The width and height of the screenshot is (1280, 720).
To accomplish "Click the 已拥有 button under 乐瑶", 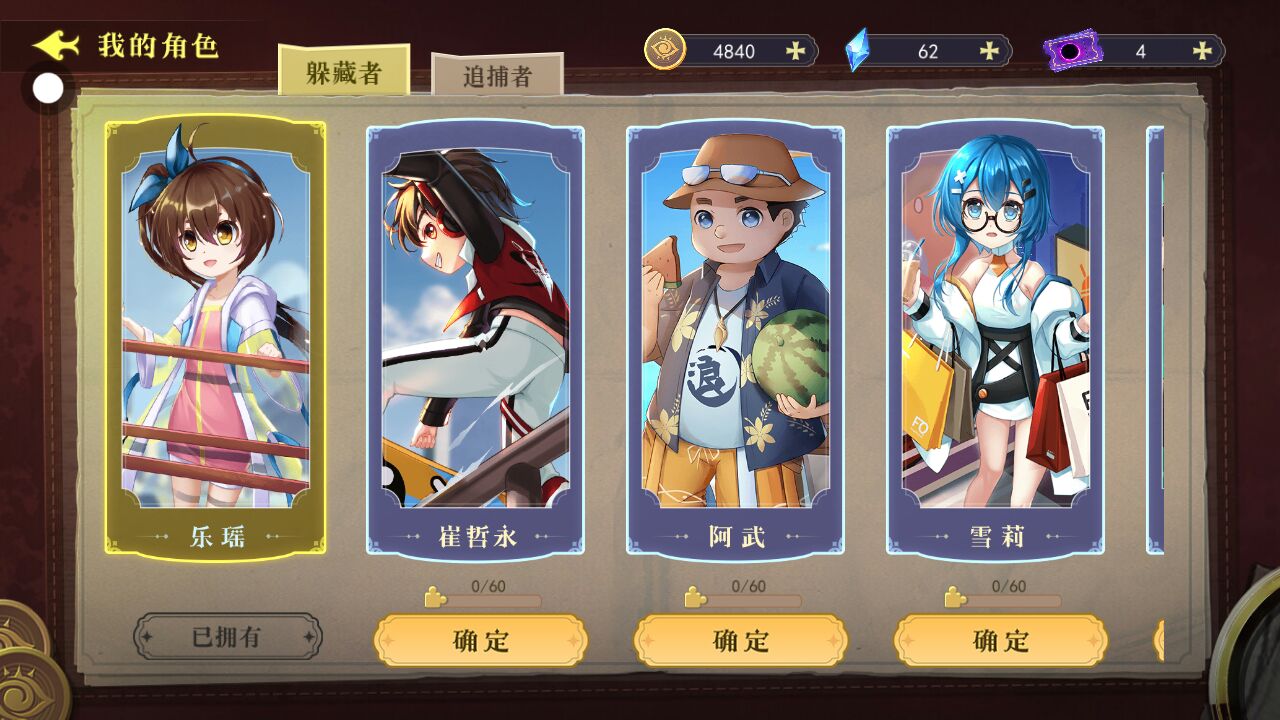I will (x=228, y=637).
